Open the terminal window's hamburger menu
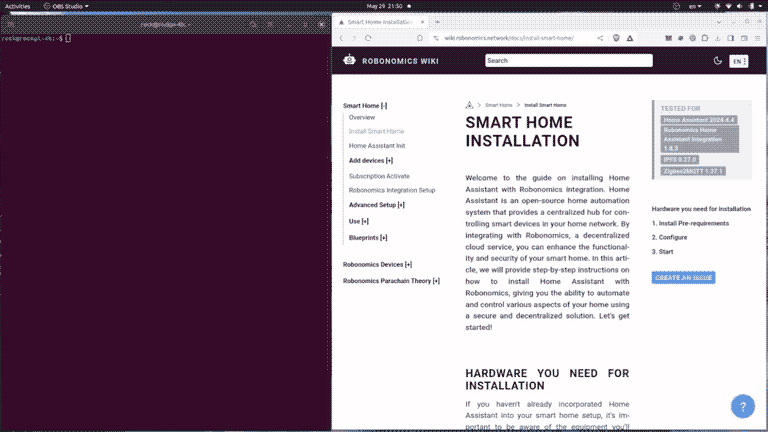This screenshot has height=432, width=768. click(x=270, y=24)
